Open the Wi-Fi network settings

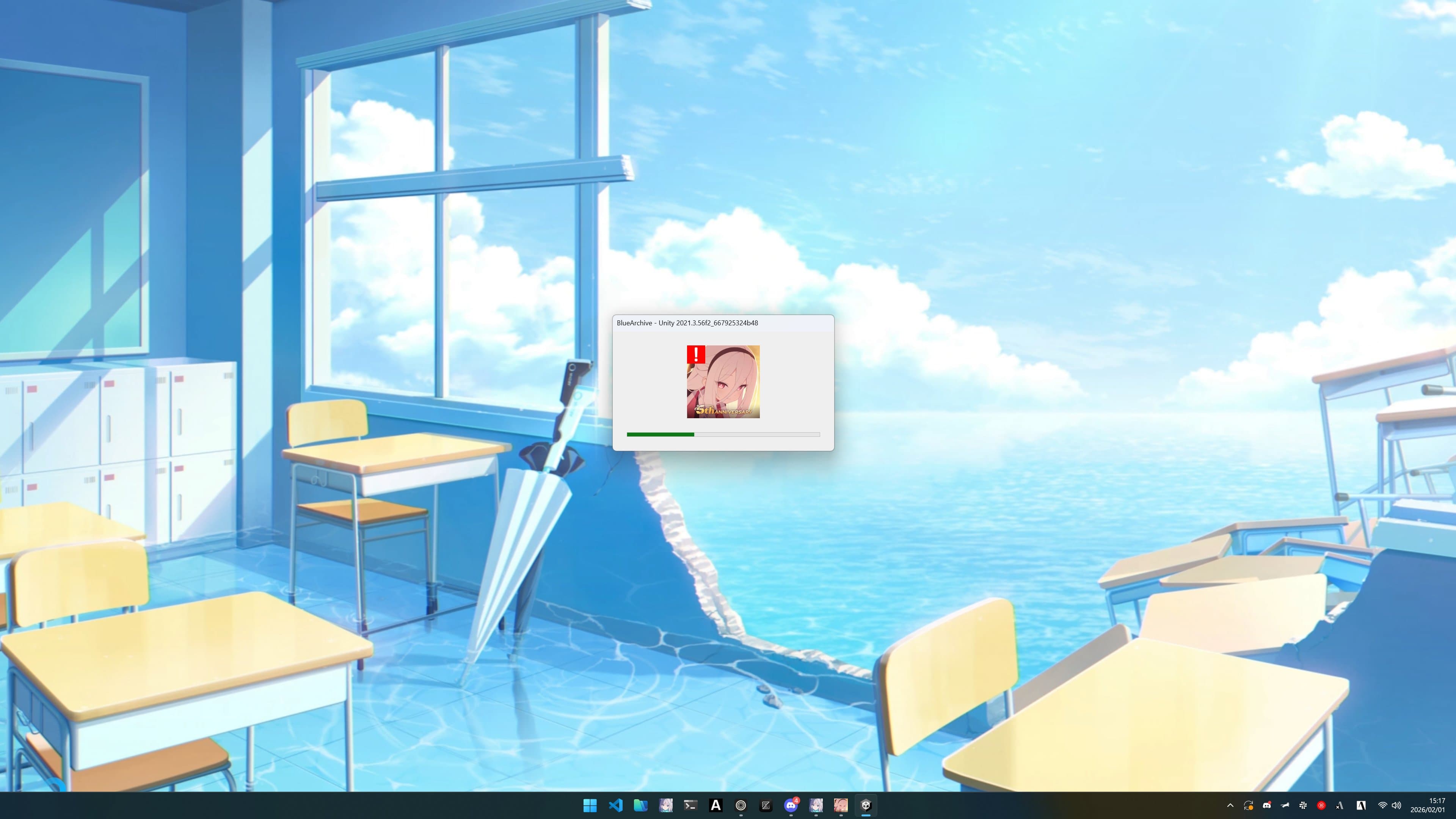(x=1382, y=805)
